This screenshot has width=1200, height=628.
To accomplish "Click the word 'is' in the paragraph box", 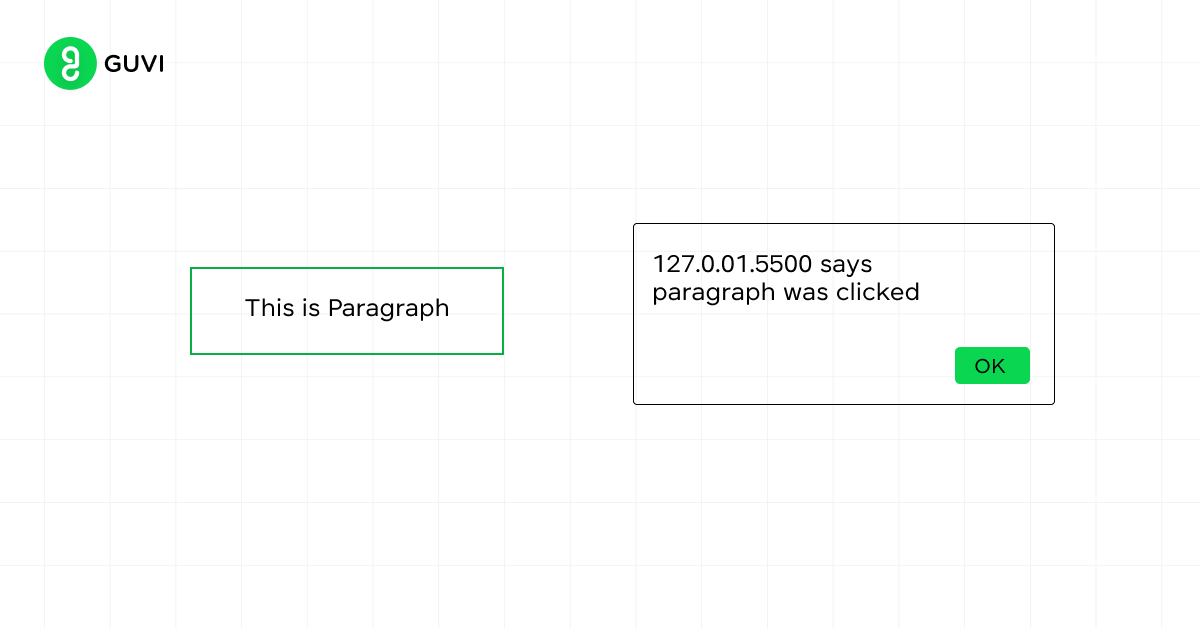I will (311, 308).
